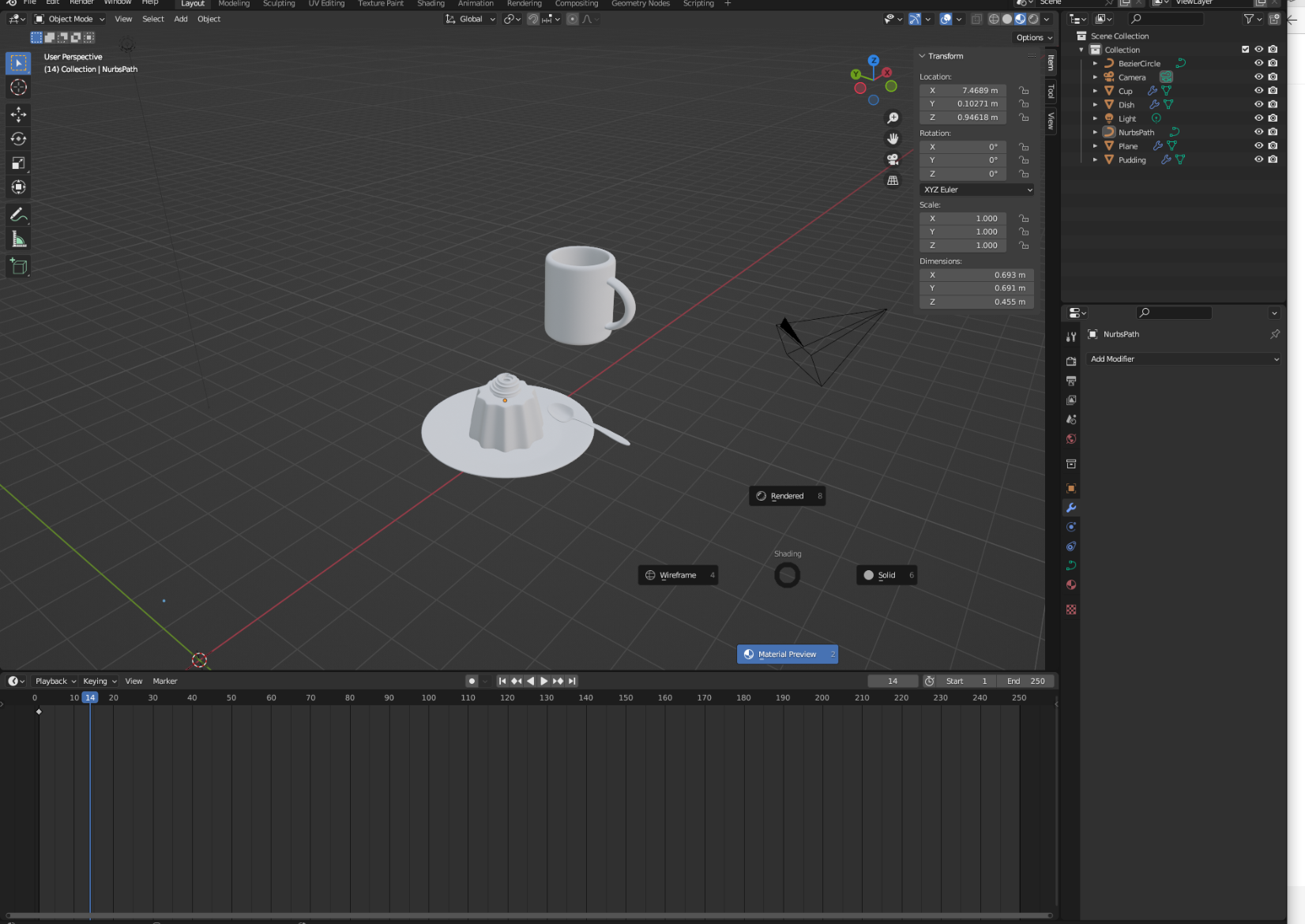Open the Tool properties tab icon
The image size is (1305, 924).
pos(1071,336)
